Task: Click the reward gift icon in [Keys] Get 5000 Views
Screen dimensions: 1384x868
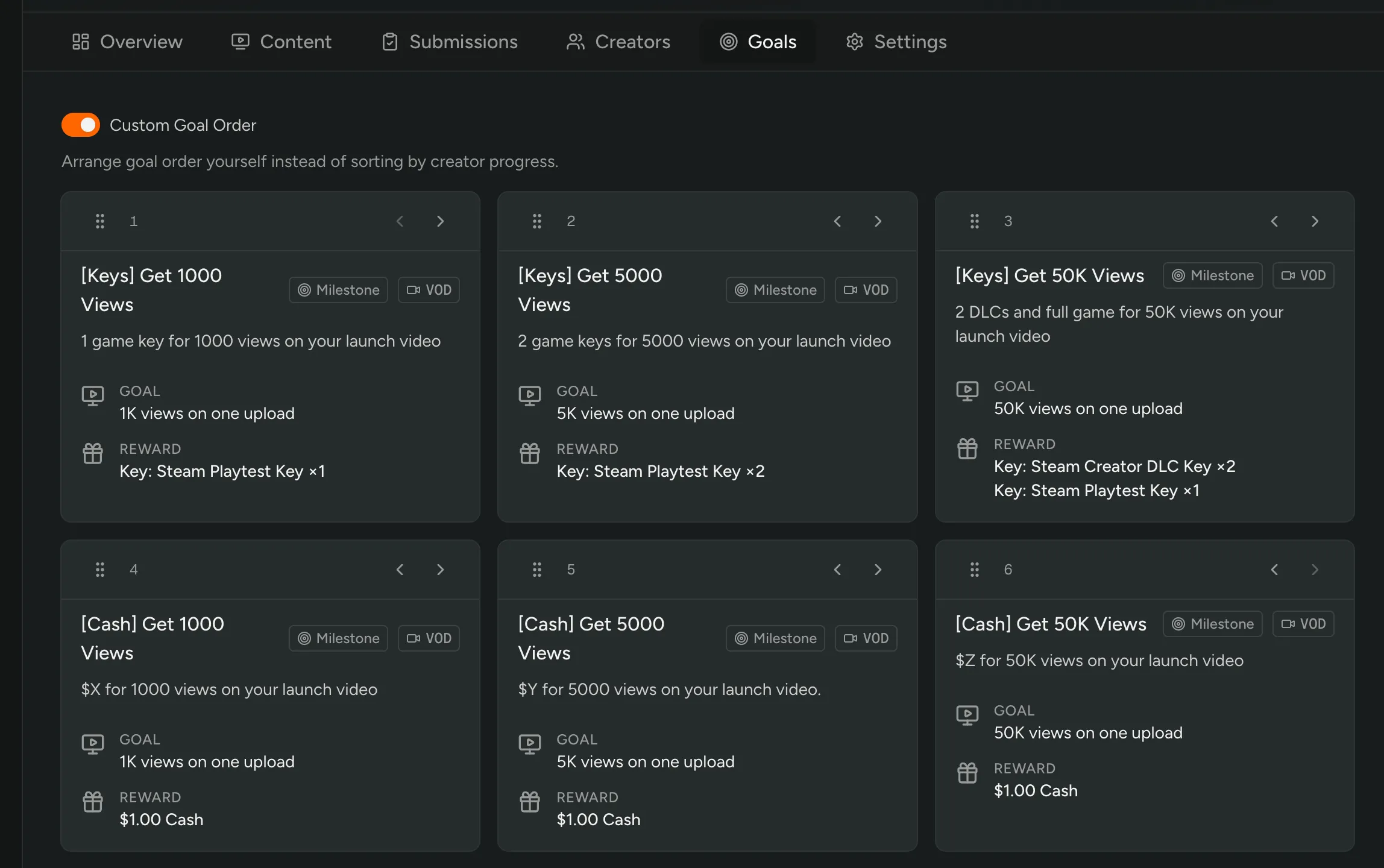Action: [x=530, y=453]
